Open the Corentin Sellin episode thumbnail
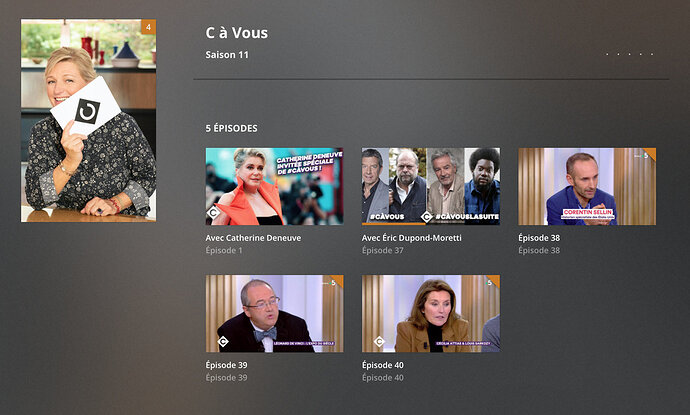Screen dimensions: 690x415 coord(587,187)
